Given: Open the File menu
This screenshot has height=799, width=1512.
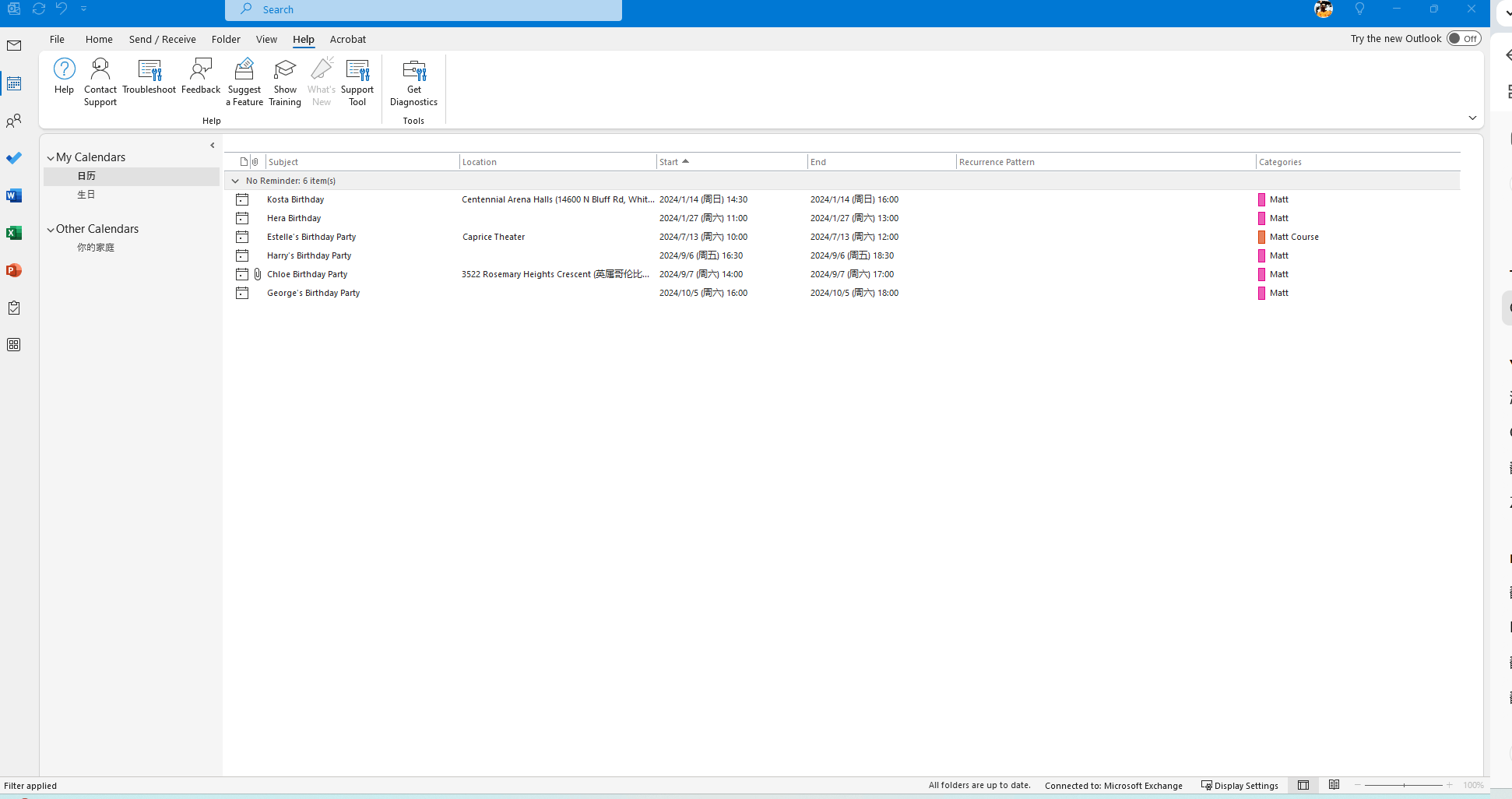Looking at the screenshot, I should pyautogui.click(x=57, y=39).
